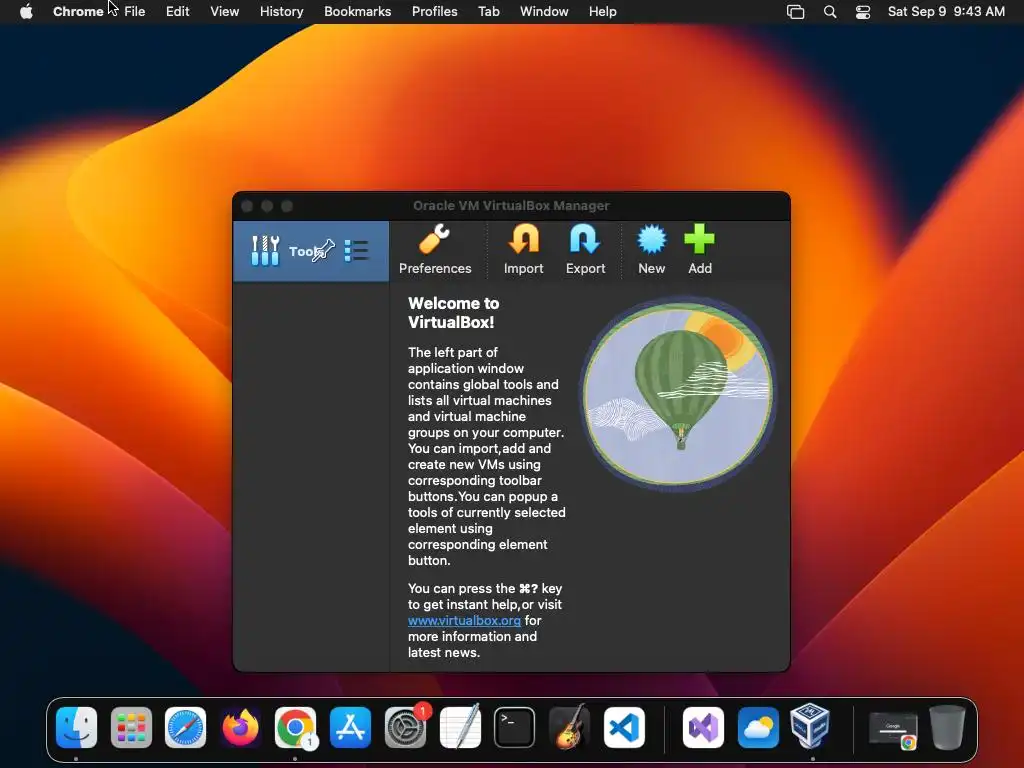Viewport: 1024px width, 768px height.
Task: Launch GarageBand from the Dock
Action: click(x=569, y=727)
